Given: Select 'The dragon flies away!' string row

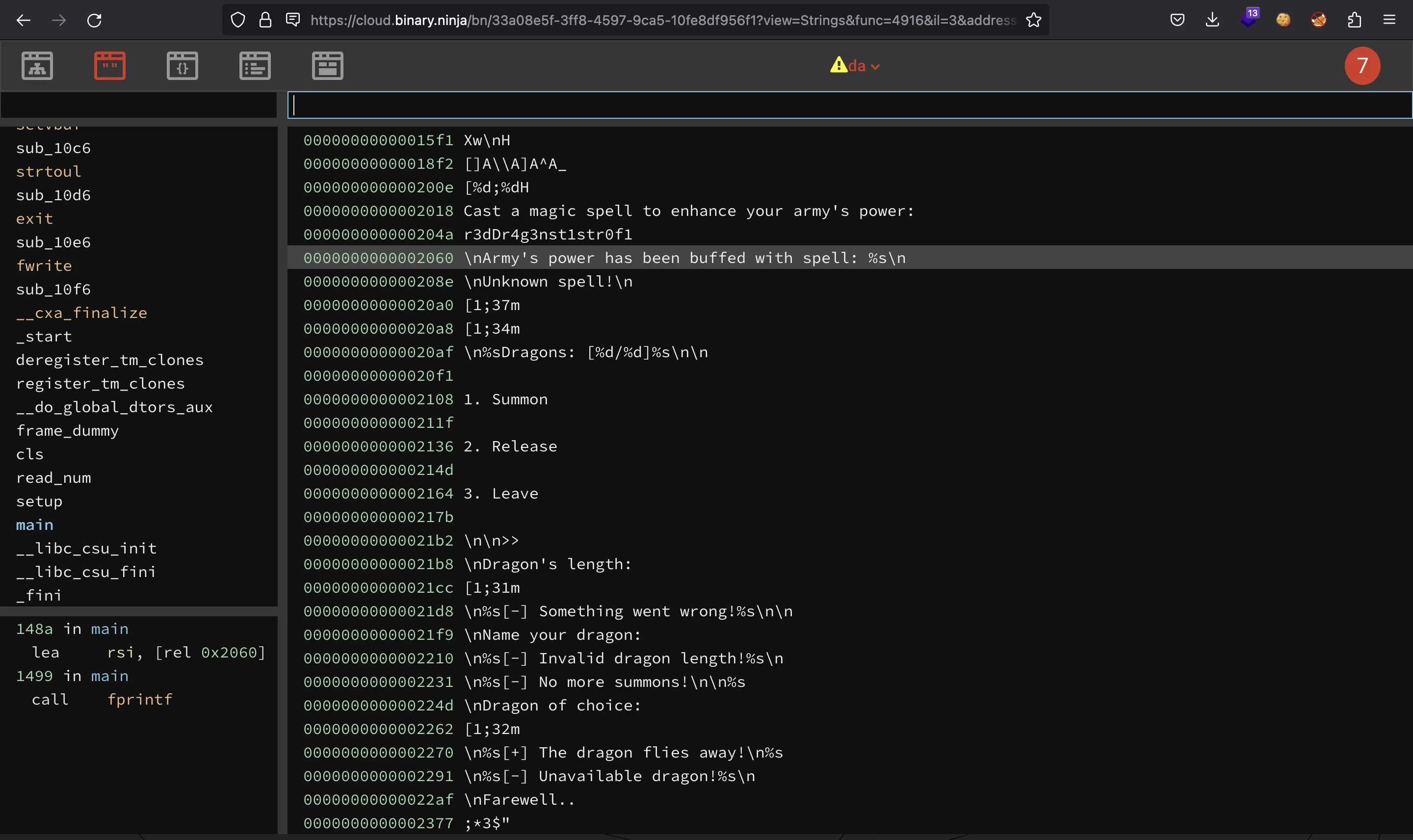Looking at the screenshot, I should 849,752.
